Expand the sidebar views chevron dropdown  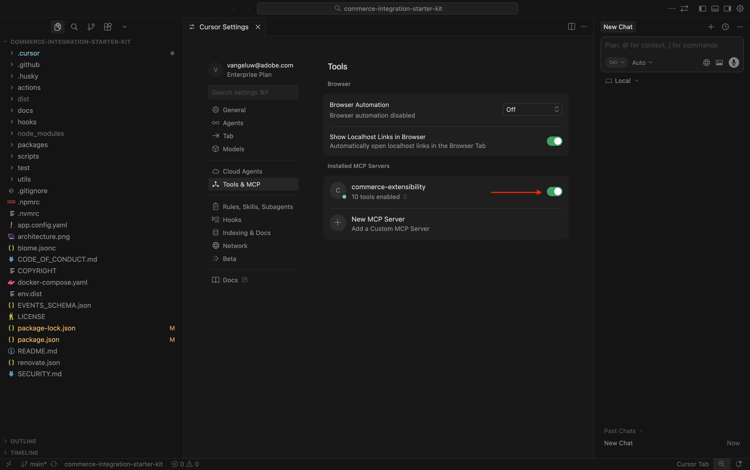pos(124,27)
